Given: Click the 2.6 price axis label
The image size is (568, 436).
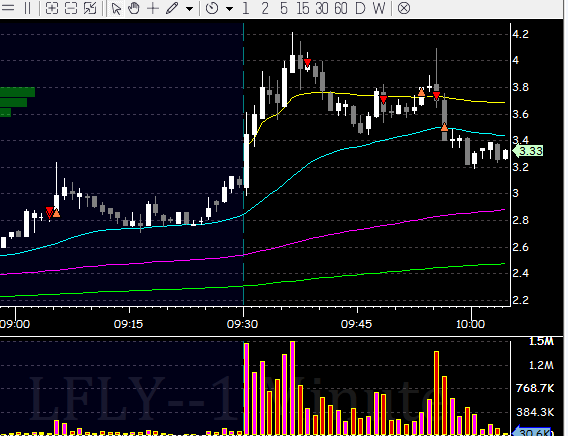Looking at the screenshot, I should pyautogui.click(x=521, y=247).
